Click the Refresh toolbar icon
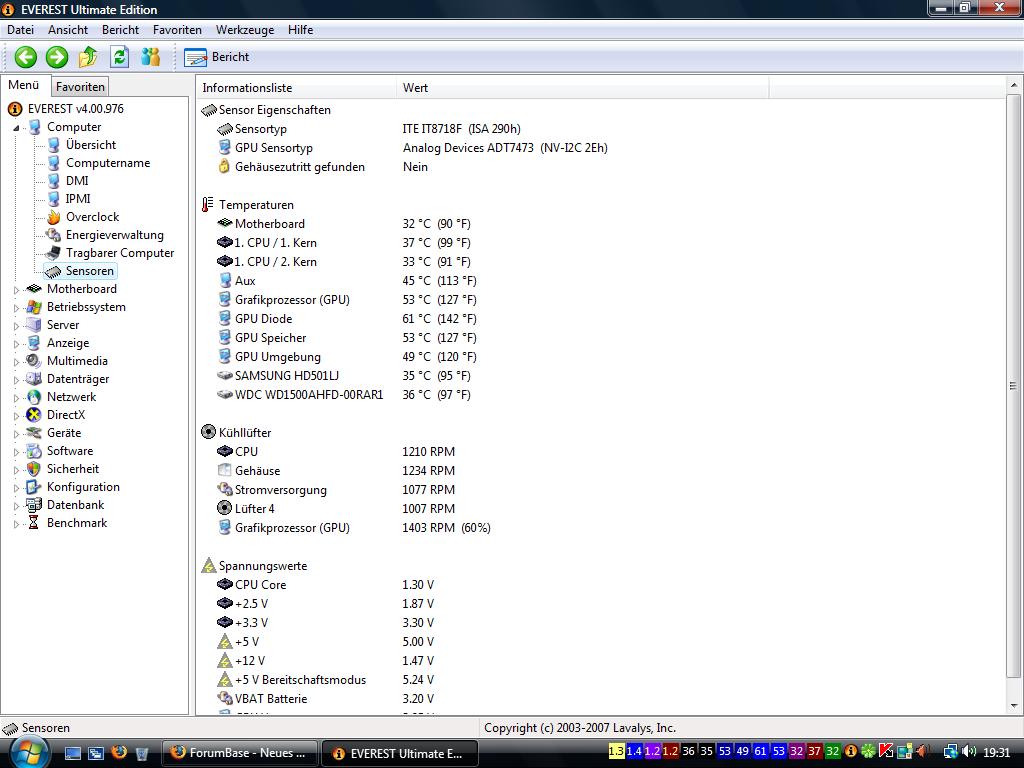Image resolution: width=1024 pixels, height=768 pixels. pyautogui.click(x=120, y=57)
